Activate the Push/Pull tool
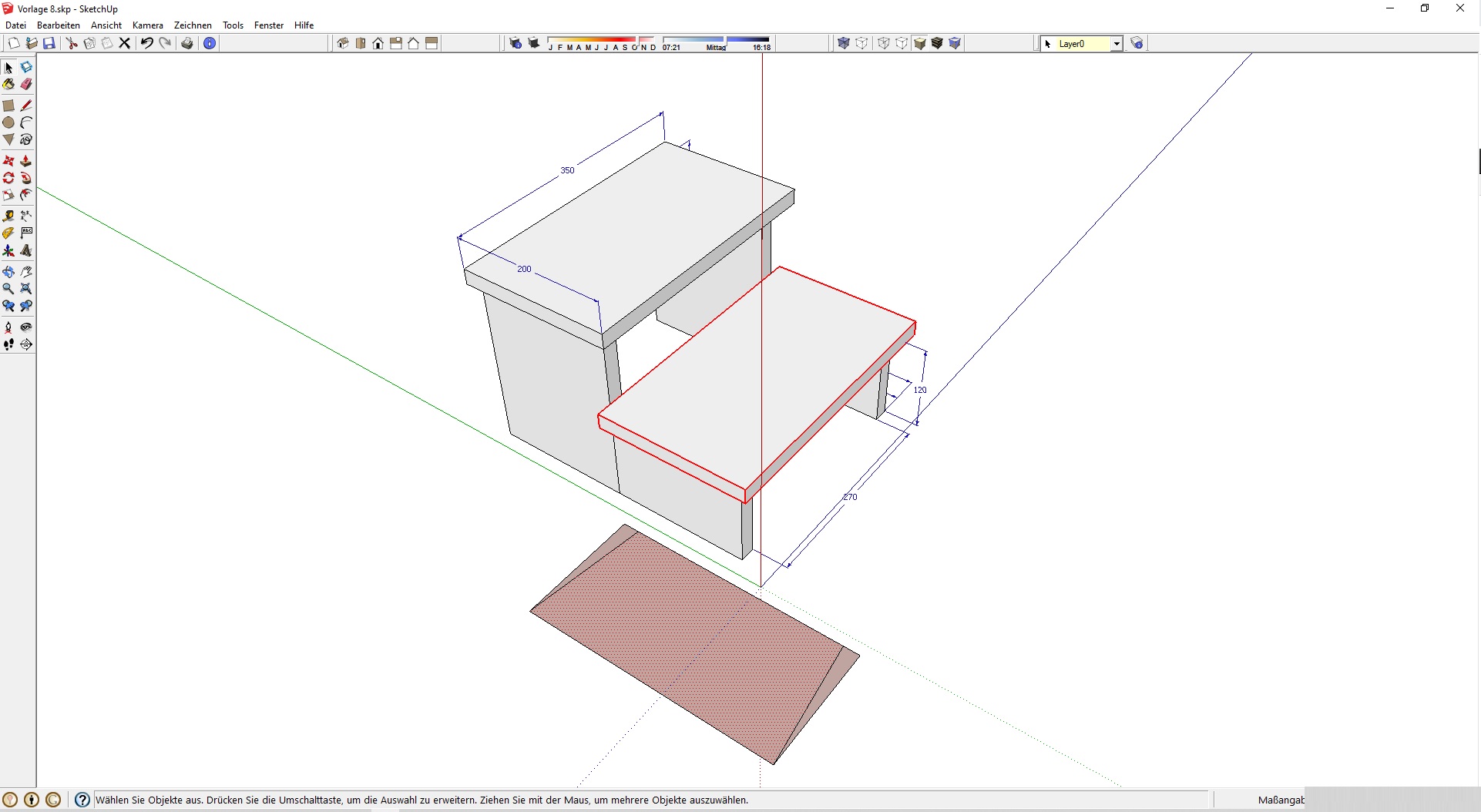The image size is (1481, 812). tap(26, 161)
